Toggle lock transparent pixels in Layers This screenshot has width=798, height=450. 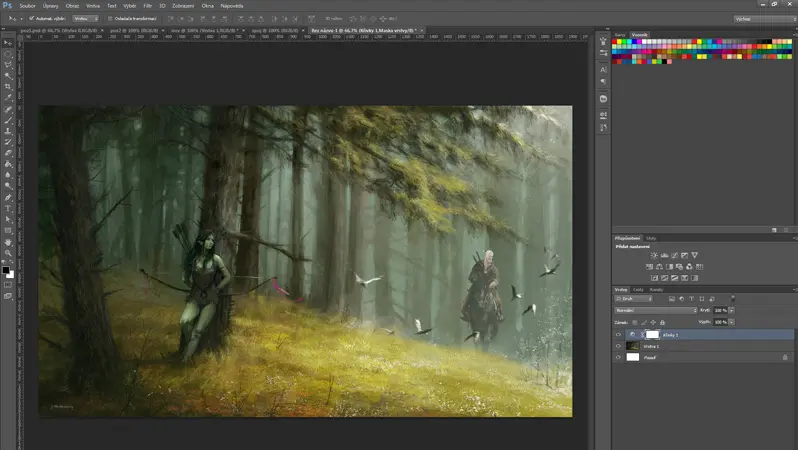[635, 322]
